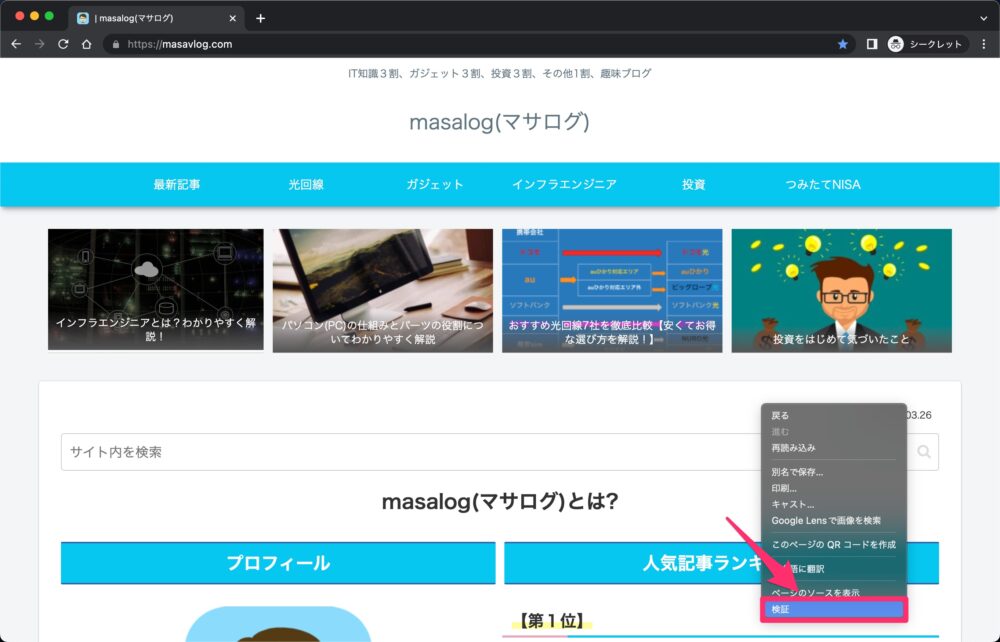The width and height of the screenshot is (1000, 642).
Task: Choose ページのソースを表示 in context menu
Action: (x=834, y=593)
